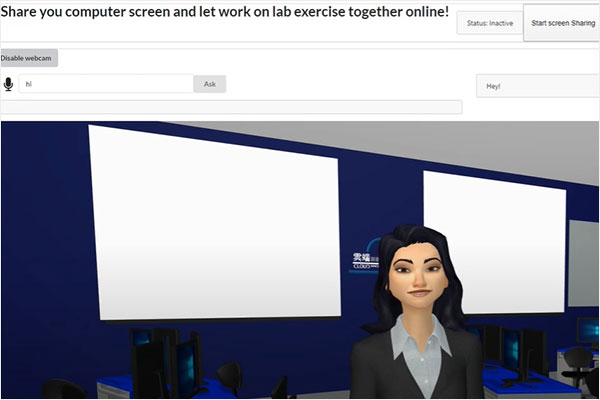Click the microphone icon for voice input

coord(9,84)
